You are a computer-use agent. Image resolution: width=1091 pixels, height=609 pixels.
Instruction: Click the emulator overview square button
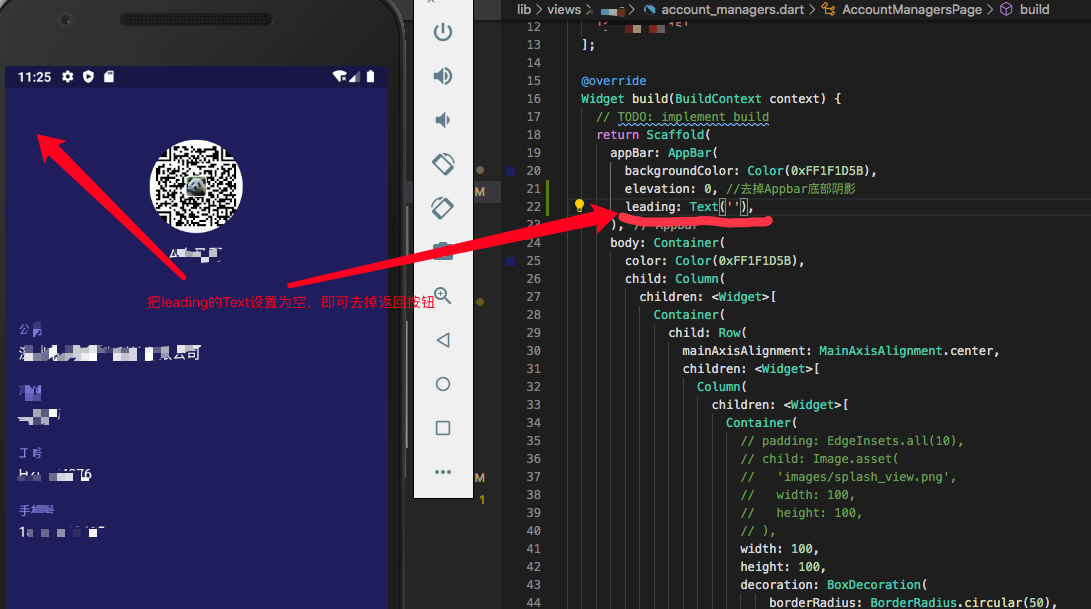[x=443, y=427]
